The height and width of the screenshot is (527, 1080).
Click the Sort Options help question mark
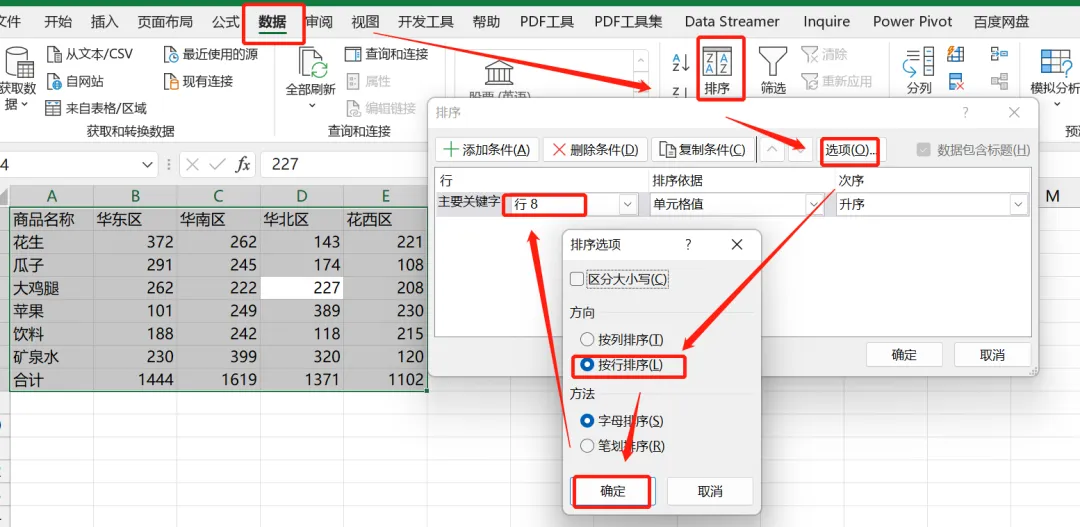687,245
